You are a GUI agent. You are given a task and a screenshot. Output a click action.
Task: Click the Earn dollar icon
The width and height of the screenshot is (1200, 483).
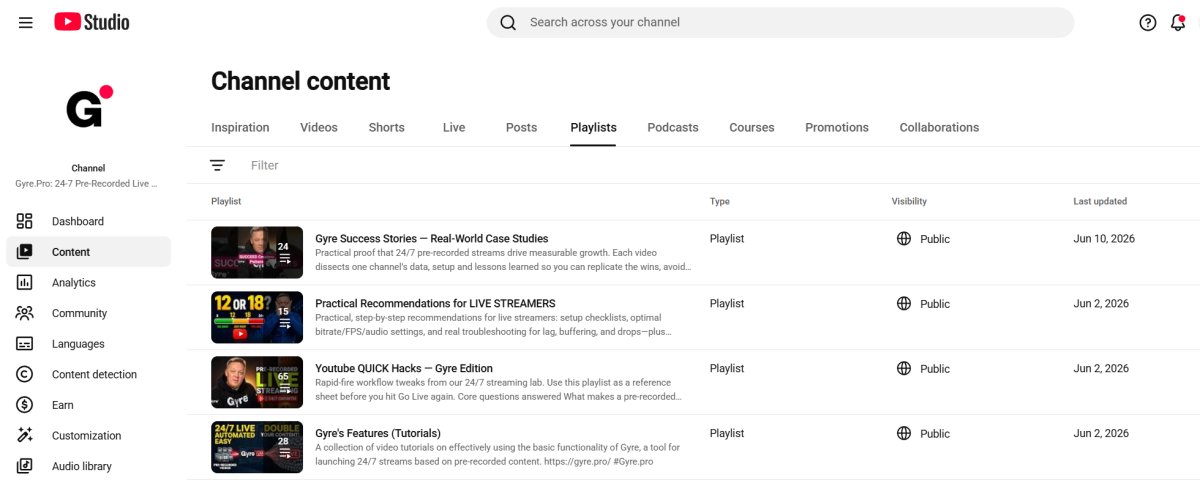(25, 405)
